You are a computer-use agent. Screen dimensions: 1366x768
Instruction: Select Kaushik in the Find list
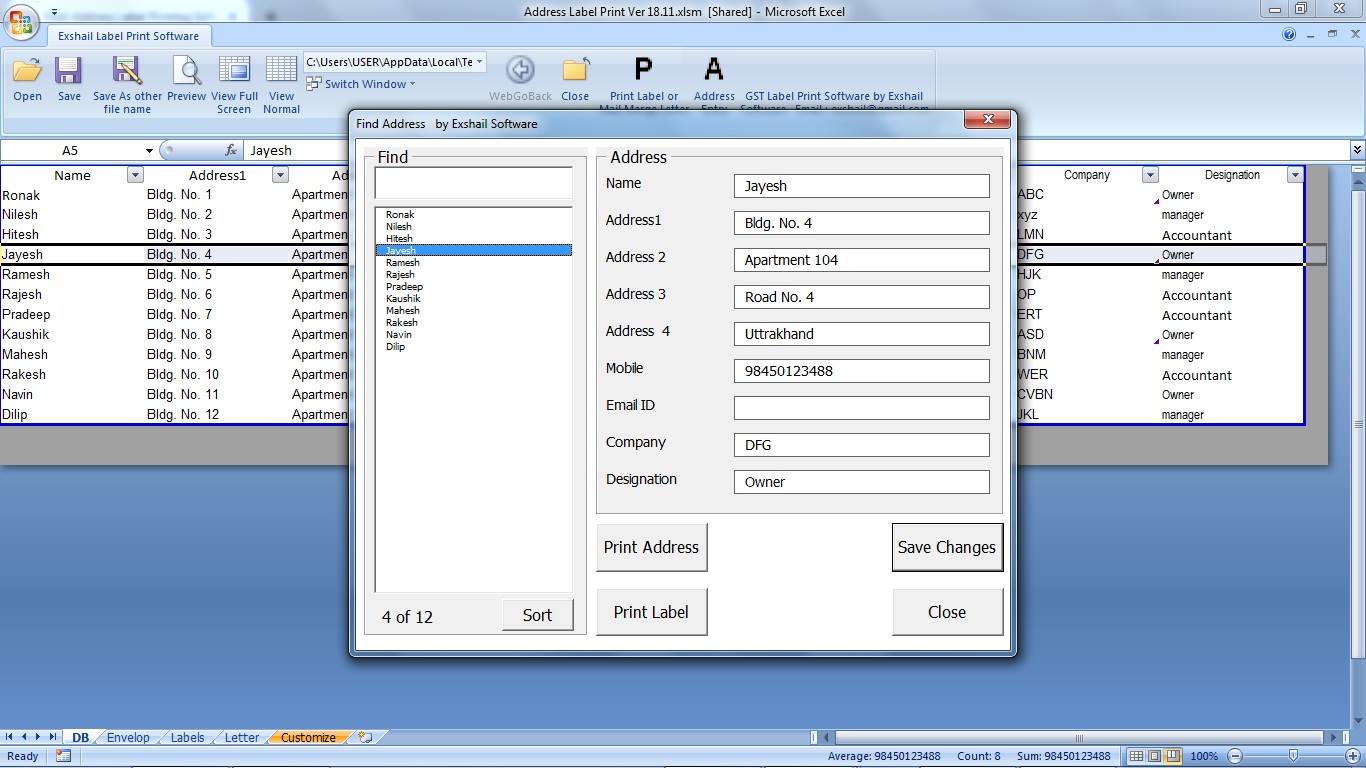pos(473,298)
